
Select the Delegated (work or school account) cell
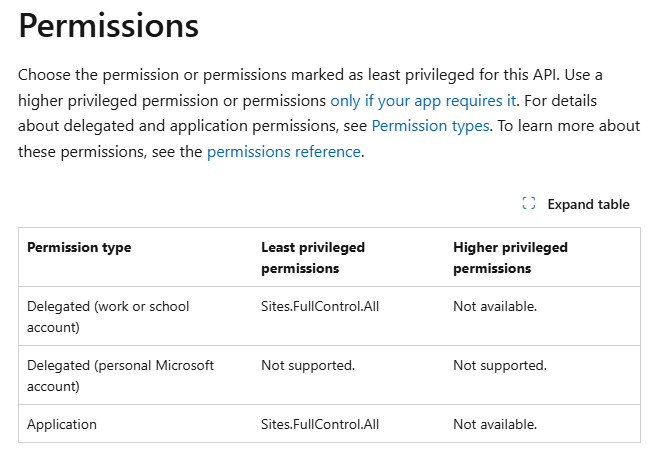[108, 315]
